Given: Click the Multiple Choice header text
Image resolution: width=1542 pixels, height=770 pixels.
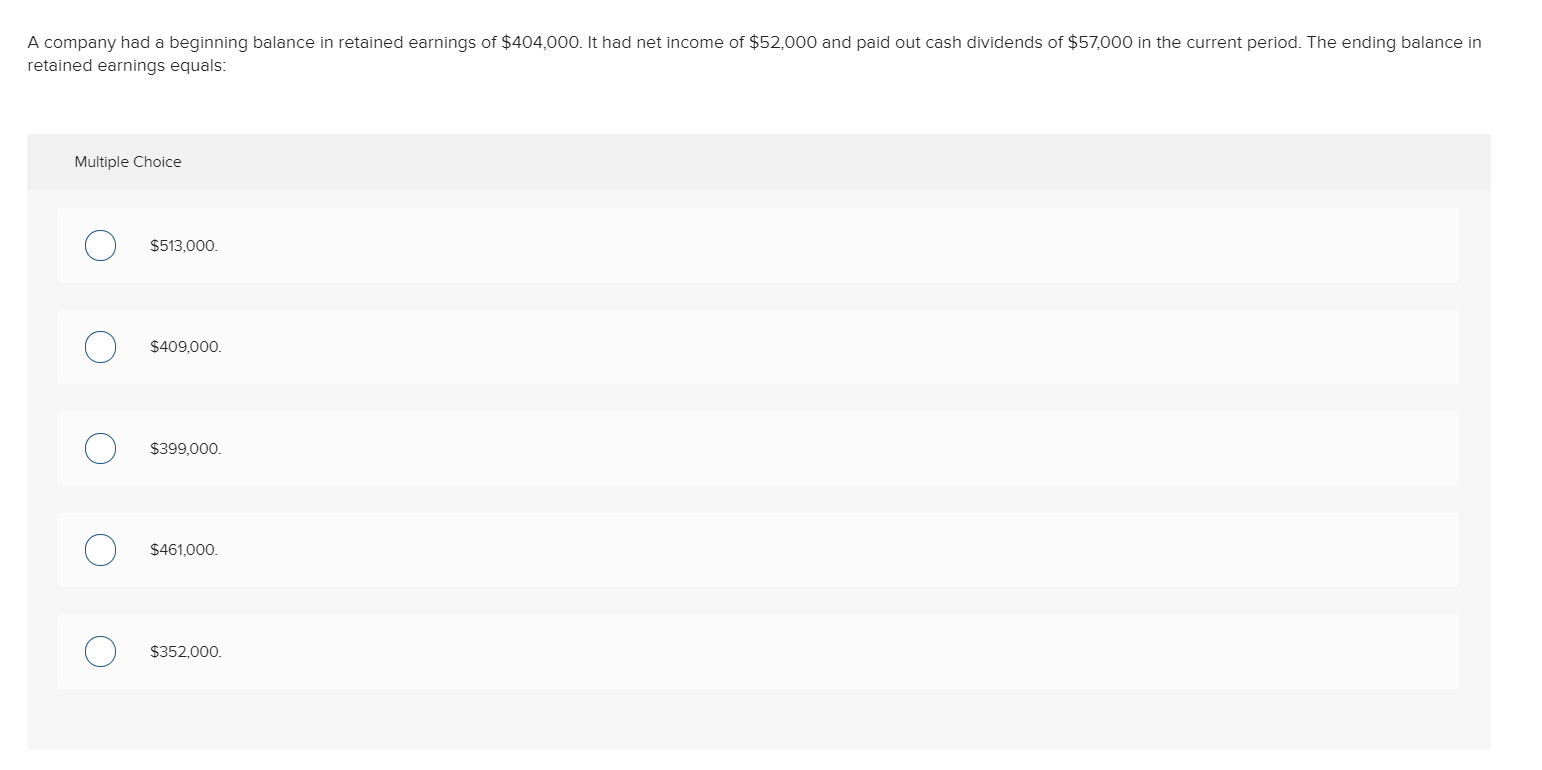Looking at the screenshot, I should tap(128, 161).
